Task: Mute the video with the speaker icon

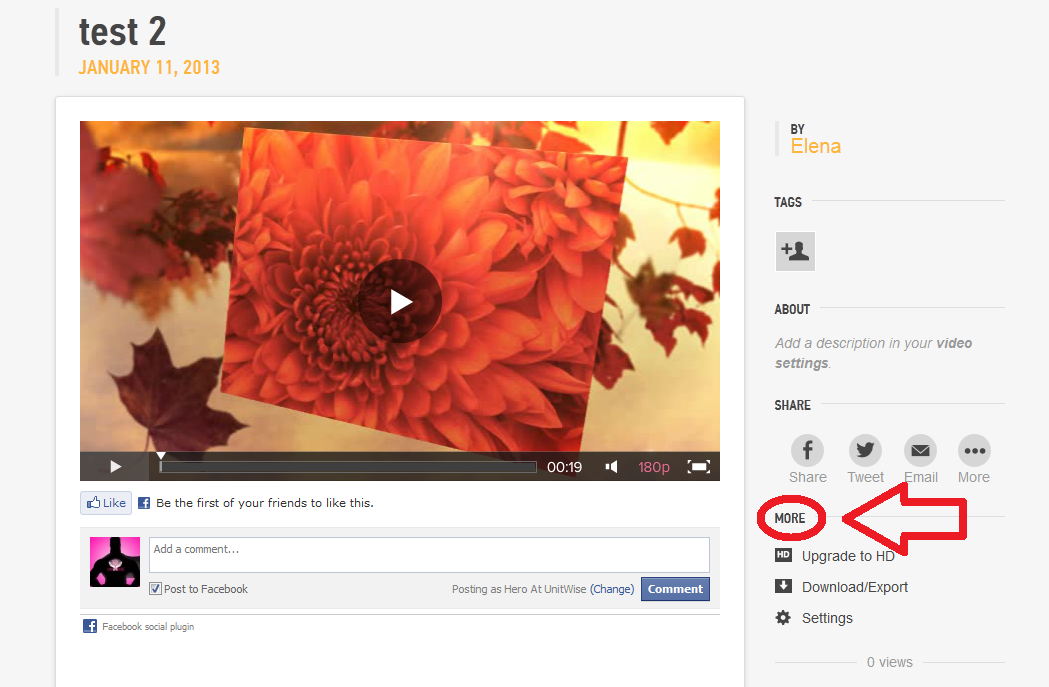Action: click(611, 466)
